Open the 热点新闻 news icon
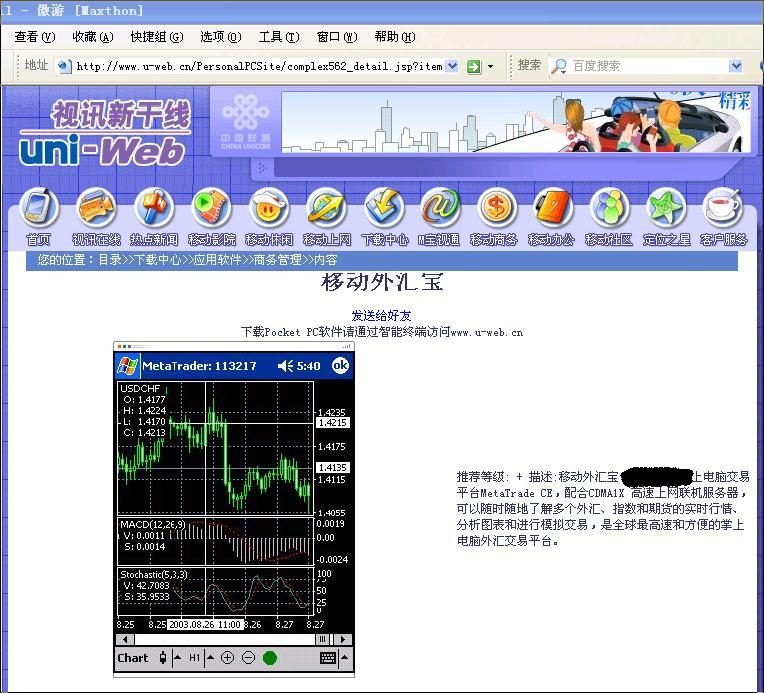Image resolution: width=764 pixels, height=693 pixels. click(153, 208)
